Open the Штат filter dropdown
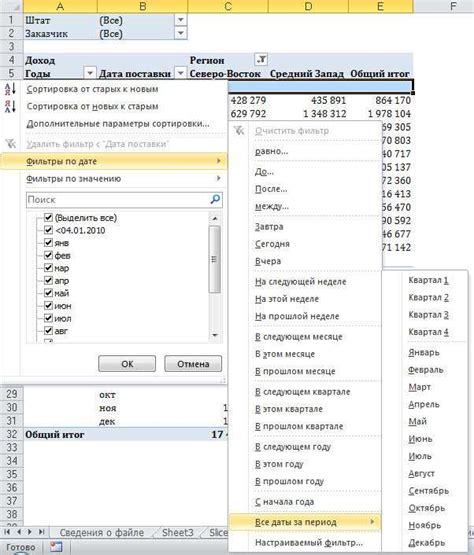Image resolution: width=474 pixels, height=555 pixels. click(181, 20)
